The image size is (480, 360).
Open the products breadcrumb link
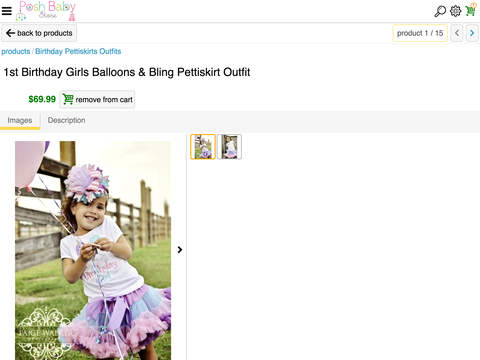(x=16, y=51)
